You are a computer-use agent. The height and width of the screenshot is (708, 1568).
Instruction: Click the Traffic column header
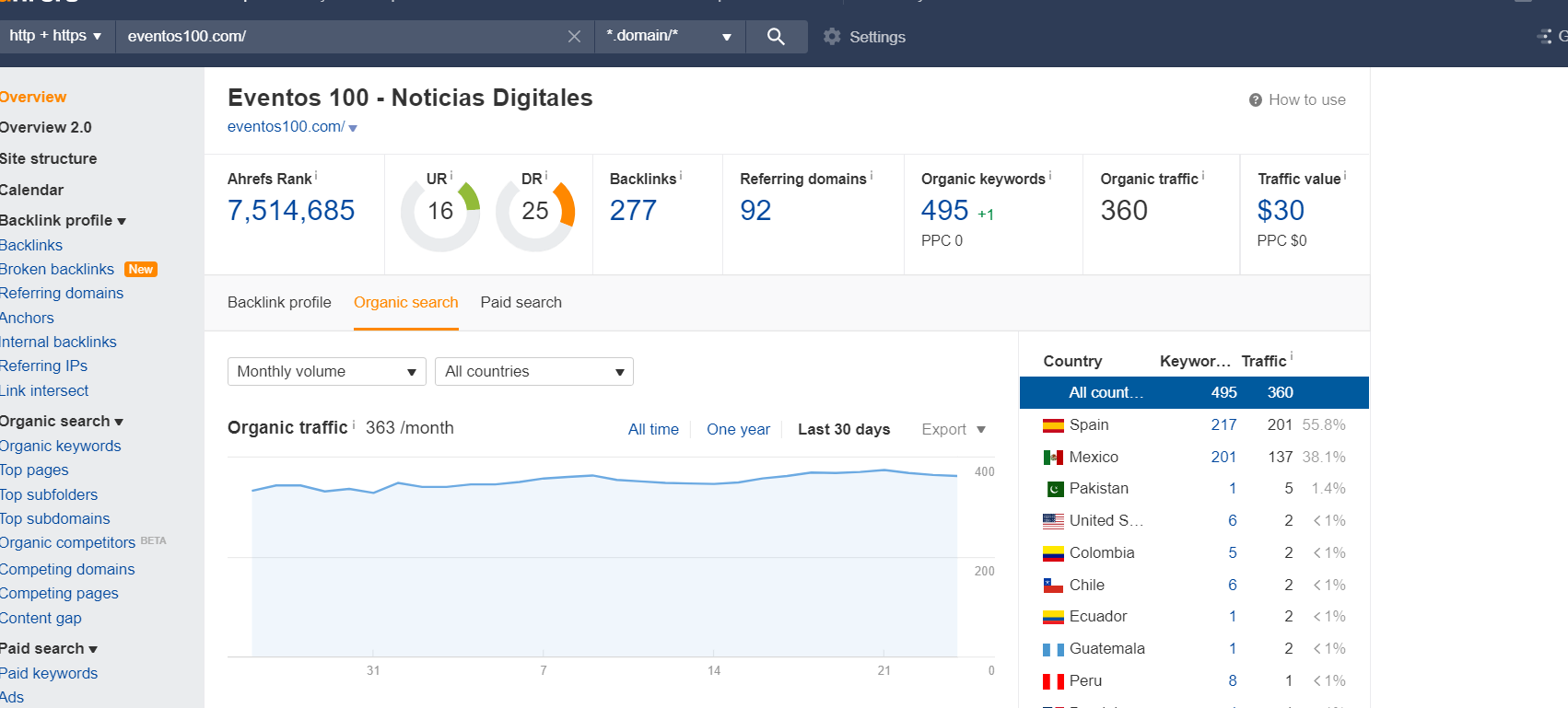(x=1264, y=362)
